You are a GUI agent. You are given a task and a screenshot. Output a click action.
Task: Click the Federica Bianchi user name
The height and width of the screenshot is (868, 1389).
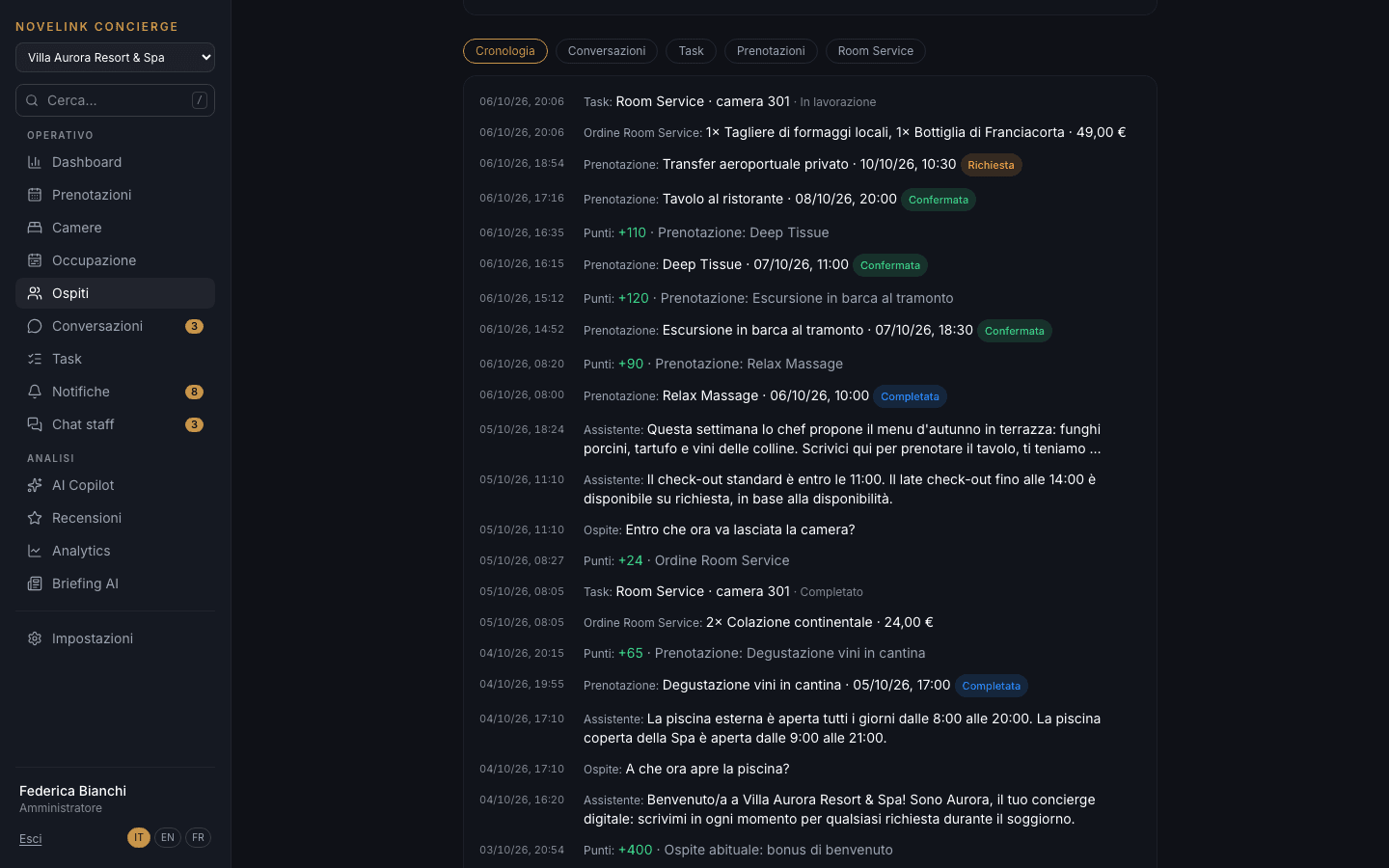click(72, 791)
